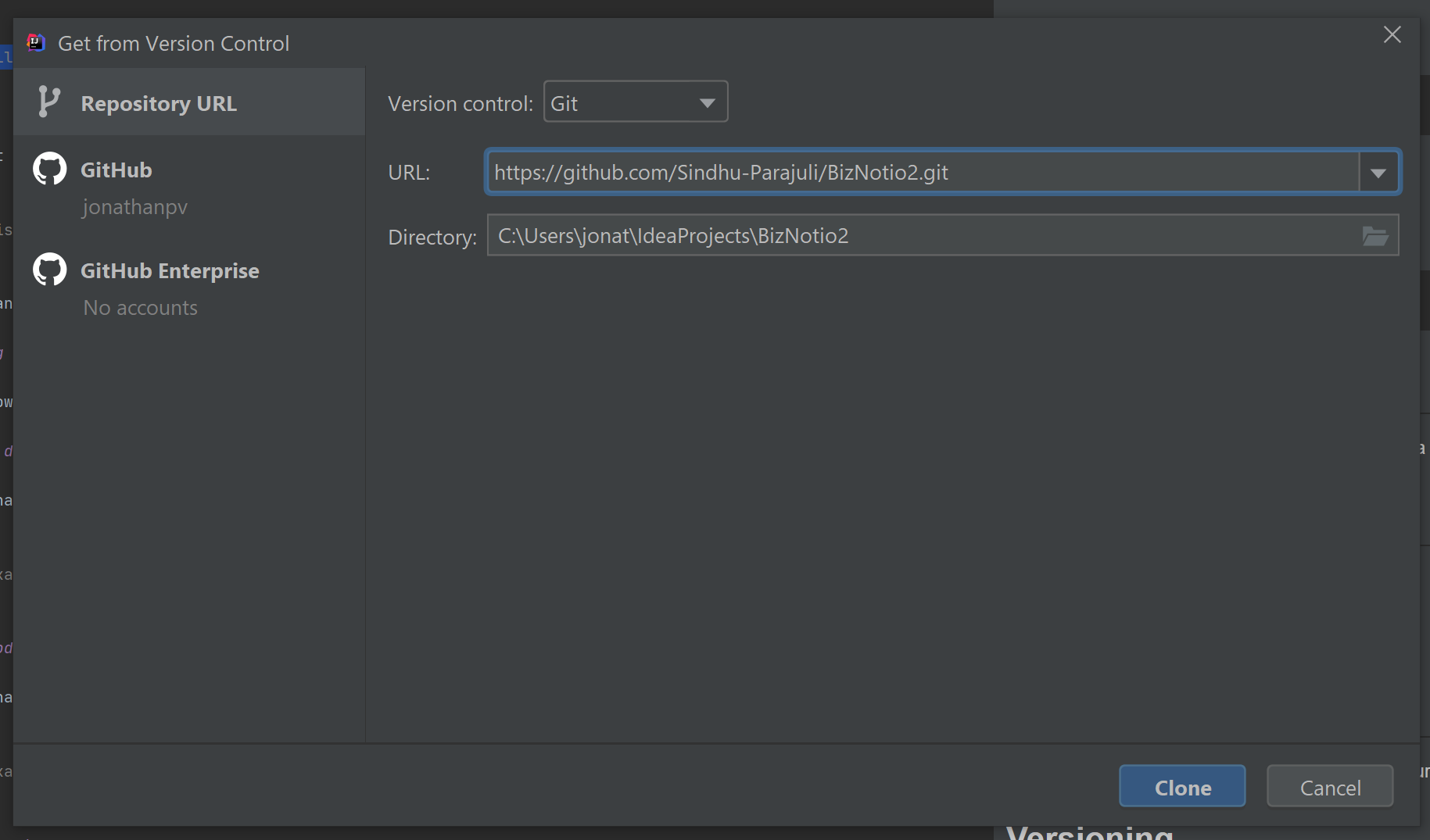Click the Cancel button
The width and height of the screenshot is (1430, 840).
(1330, 786)
